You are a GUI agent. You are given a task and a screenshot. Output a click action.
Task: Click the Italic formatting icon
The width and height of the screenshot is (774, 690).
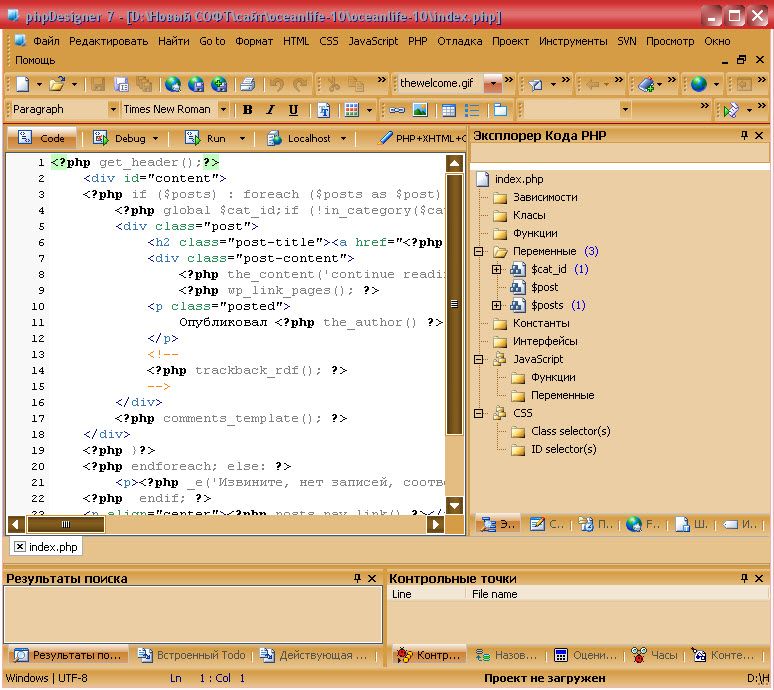pyautogui.click(x=270, y=110)
